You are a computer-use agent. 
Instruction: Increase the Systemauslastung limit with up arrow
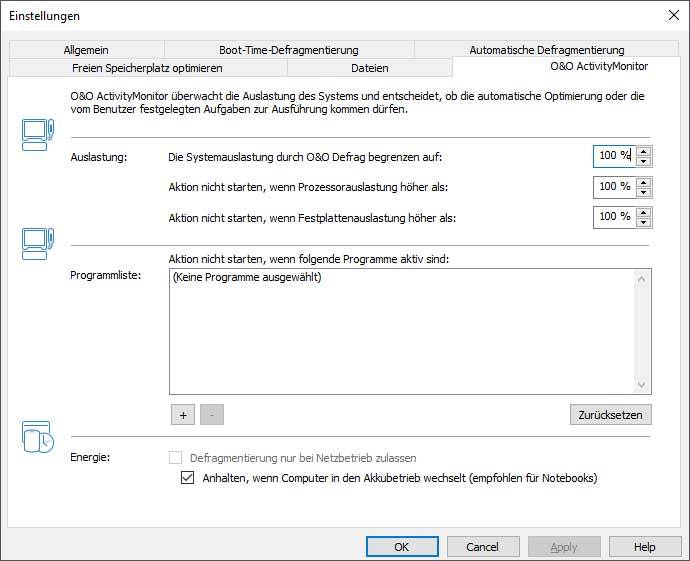[643, 152]
